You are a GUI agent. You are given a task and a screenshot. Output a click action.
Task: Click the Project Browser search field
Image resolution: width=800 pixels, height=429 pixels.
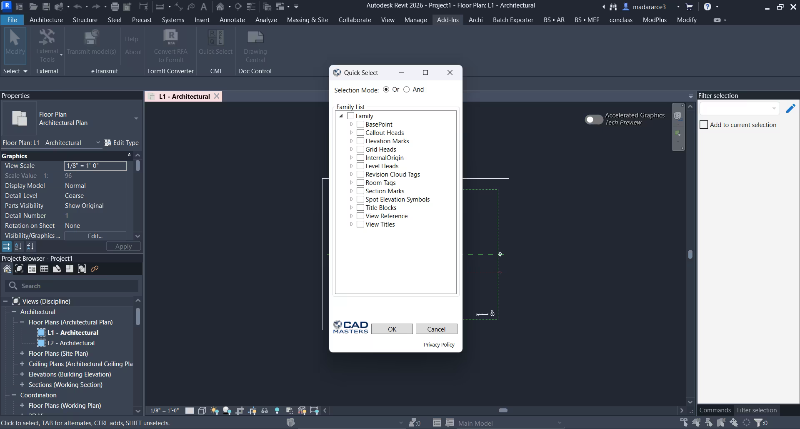click(x=70, y=285)
